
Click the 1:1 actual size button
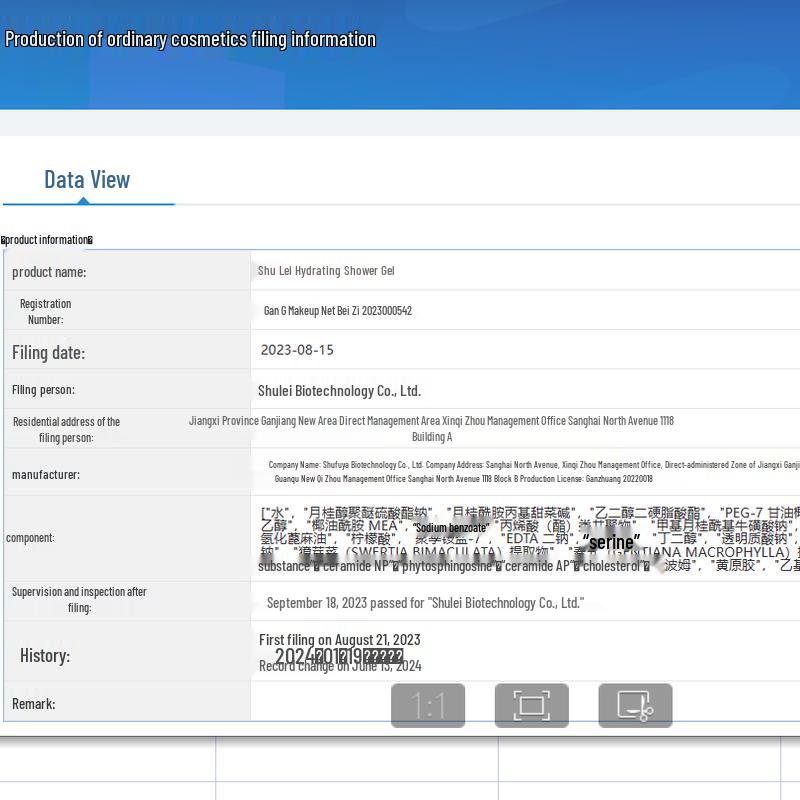[x=428, y=706]
